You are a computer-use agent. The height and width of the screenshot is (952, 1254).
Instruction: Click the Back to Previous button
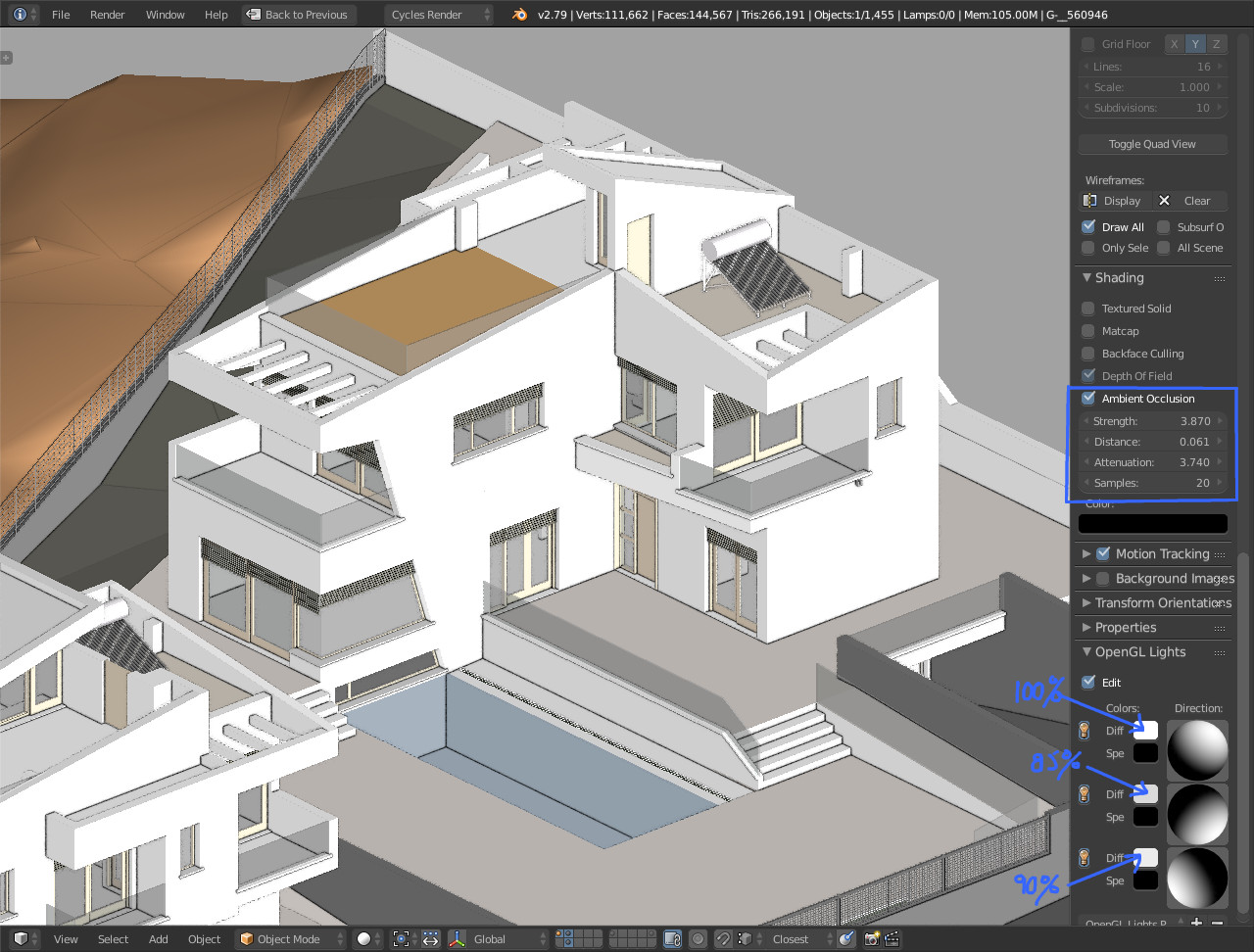coord(297,15)
